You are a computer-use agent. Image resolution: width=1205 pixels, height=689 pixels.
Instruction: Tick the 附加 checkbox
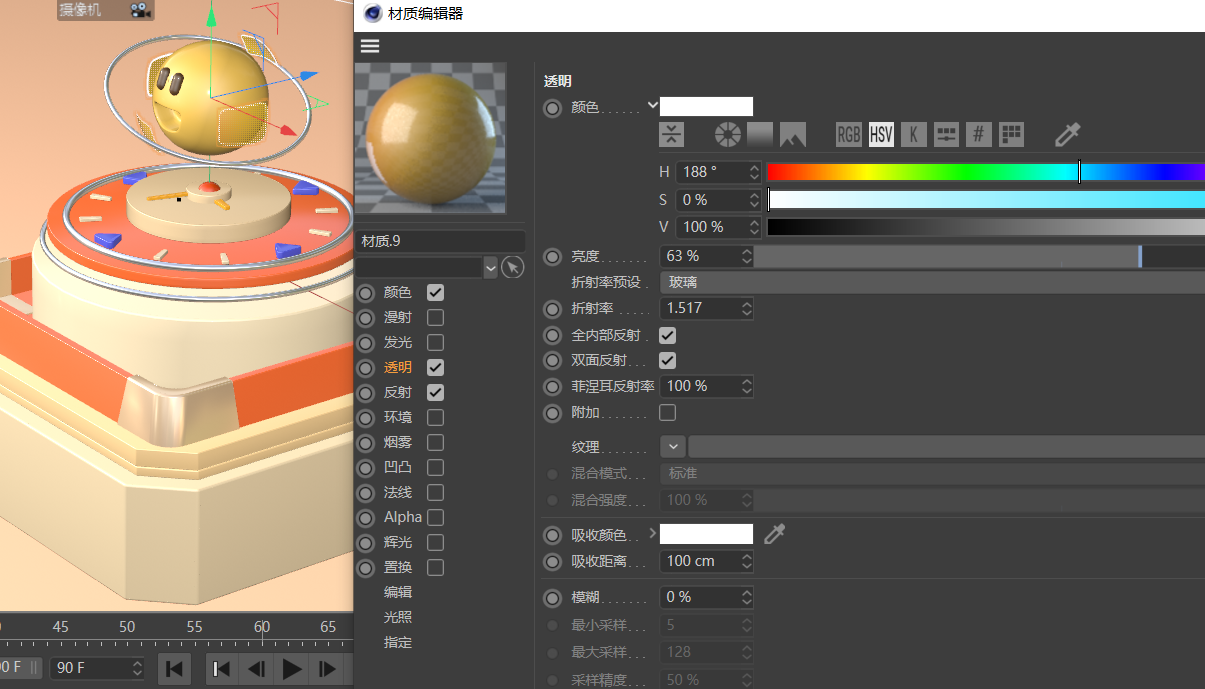click(667, 412)
